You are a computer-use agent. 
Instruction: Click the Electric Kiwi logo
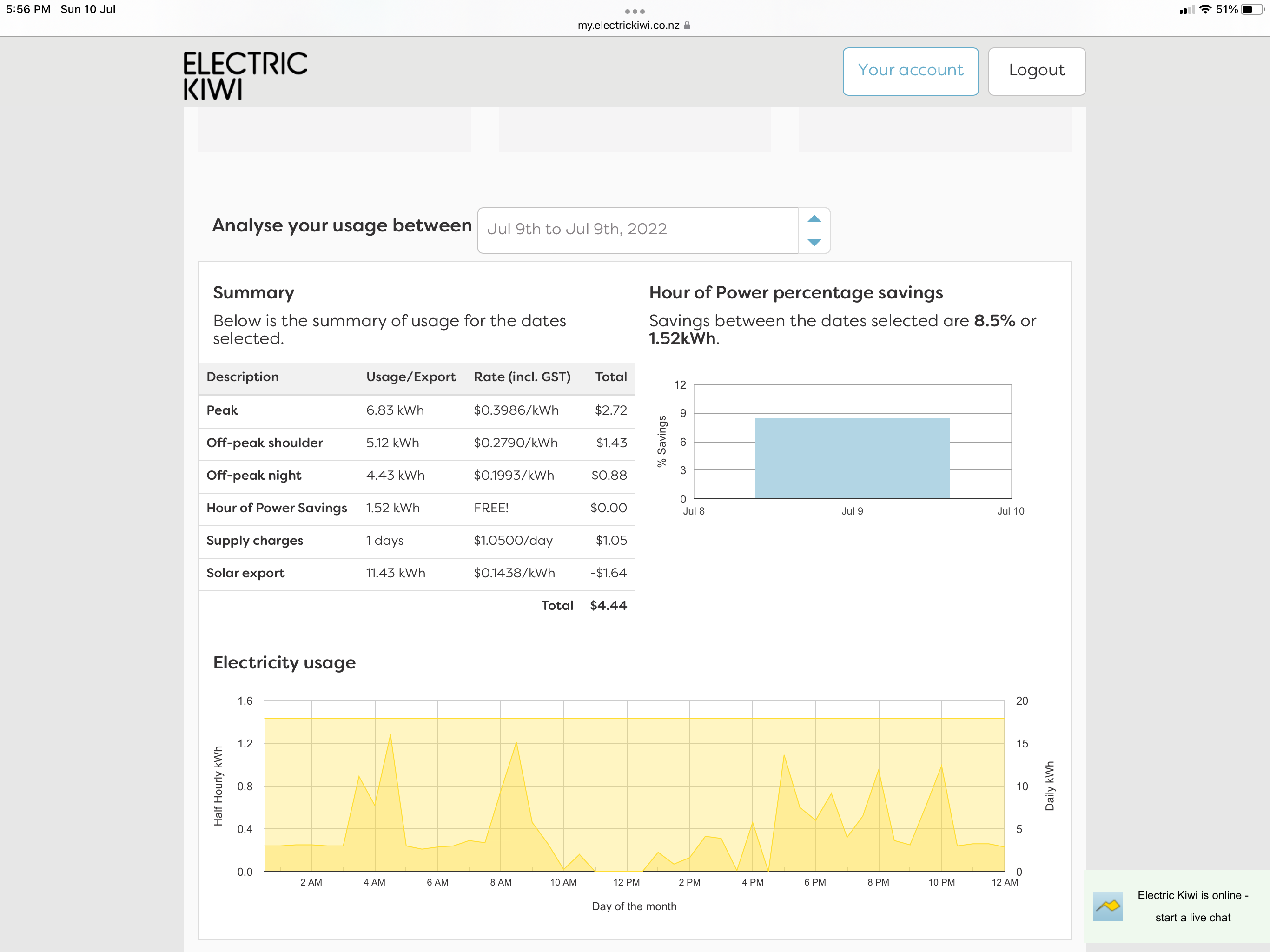(245, 76)
